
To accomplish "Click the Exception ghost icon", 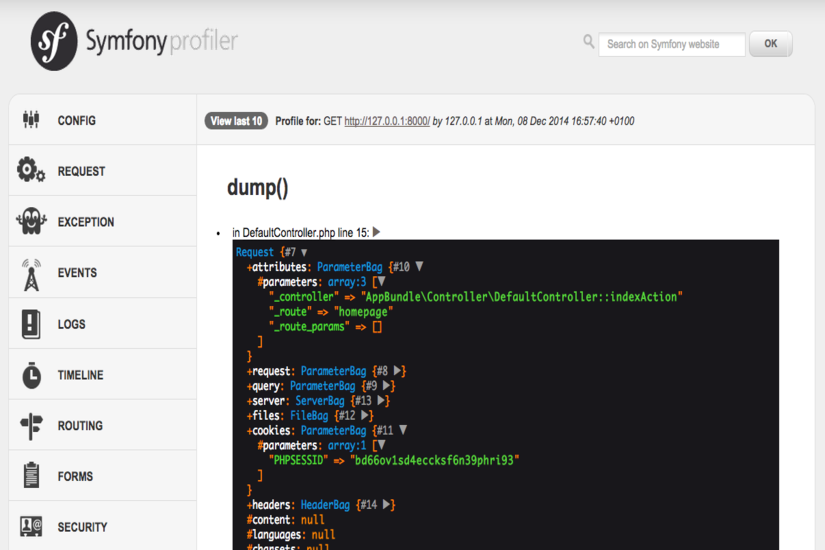I will (31, 221).
